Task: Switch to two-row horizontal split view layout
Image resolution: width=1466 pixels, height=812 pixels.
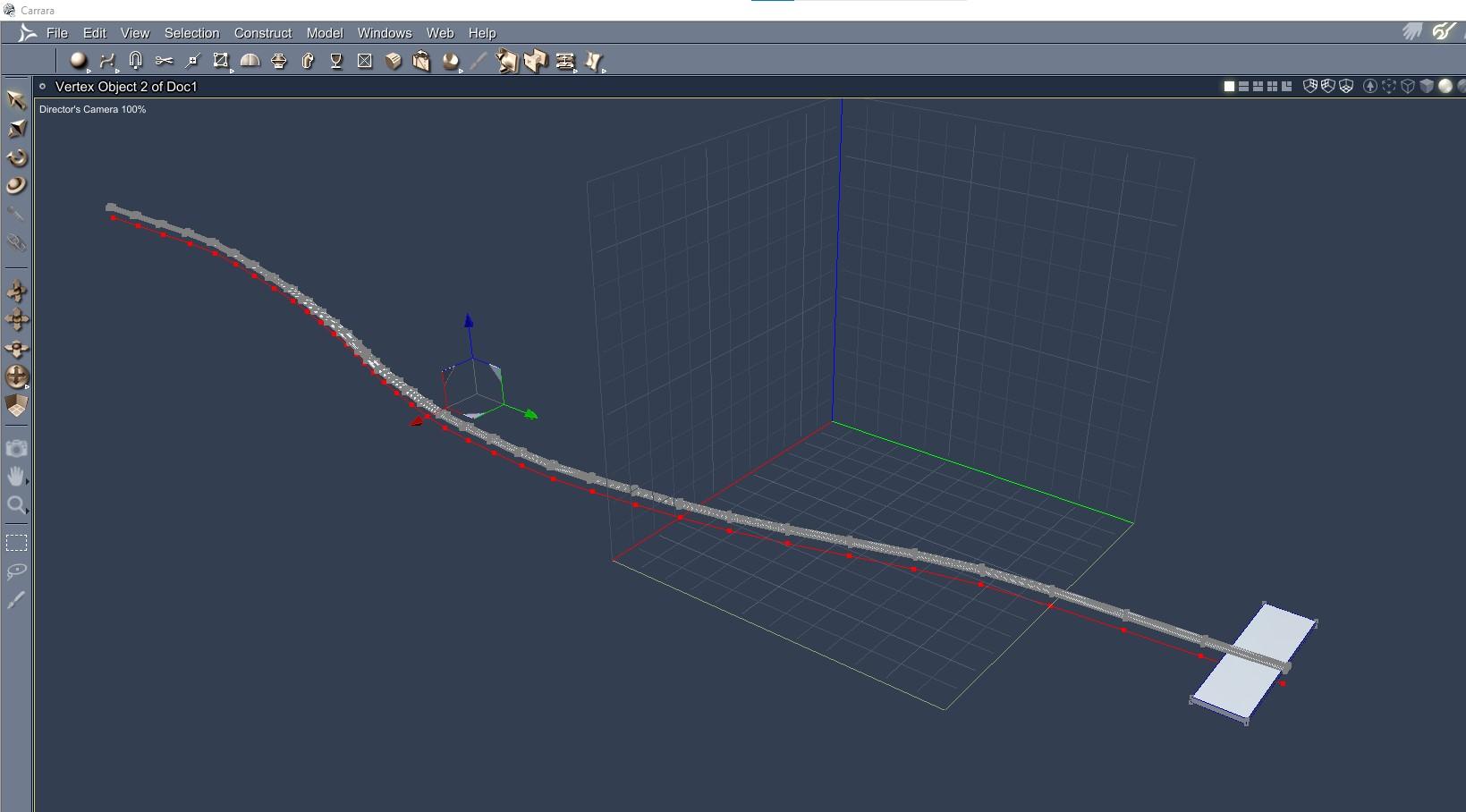Action: click(x=1243, y=87)
